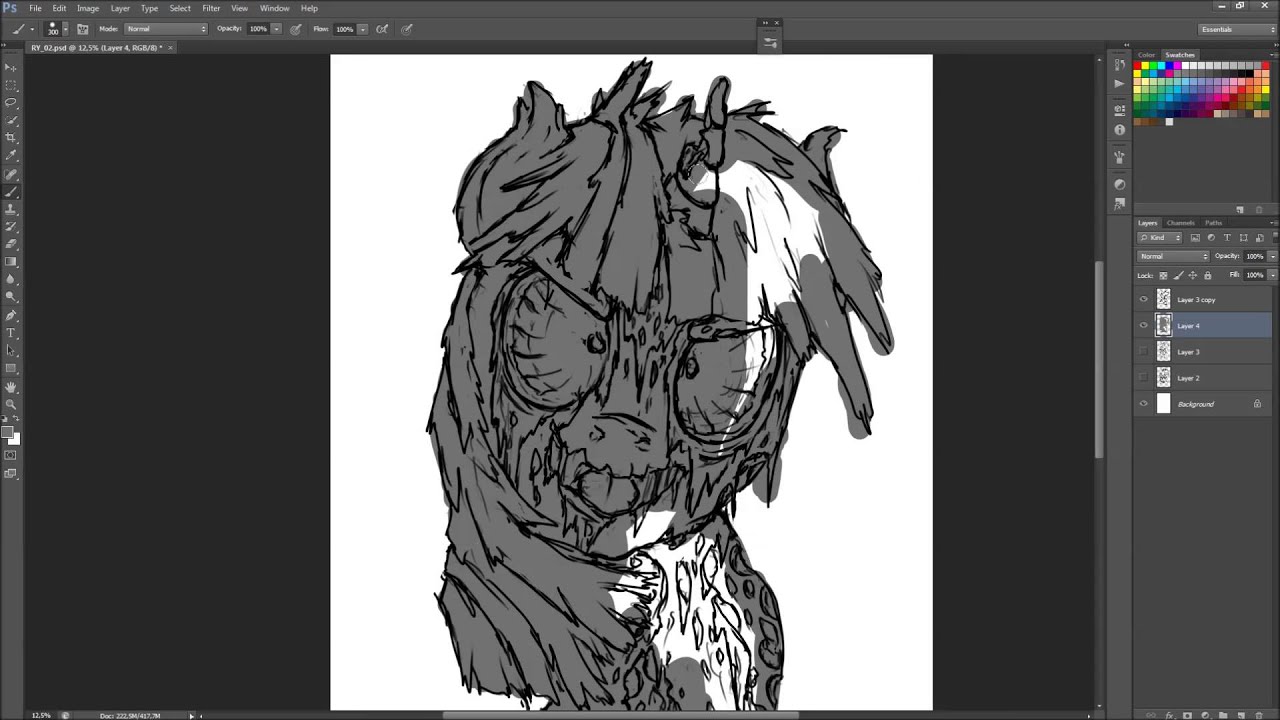The height and width of the screenshot is (720, 1280).
Task: Switch to the Color panel tab
Action: pyautogui.click(x=1146, y=55)
